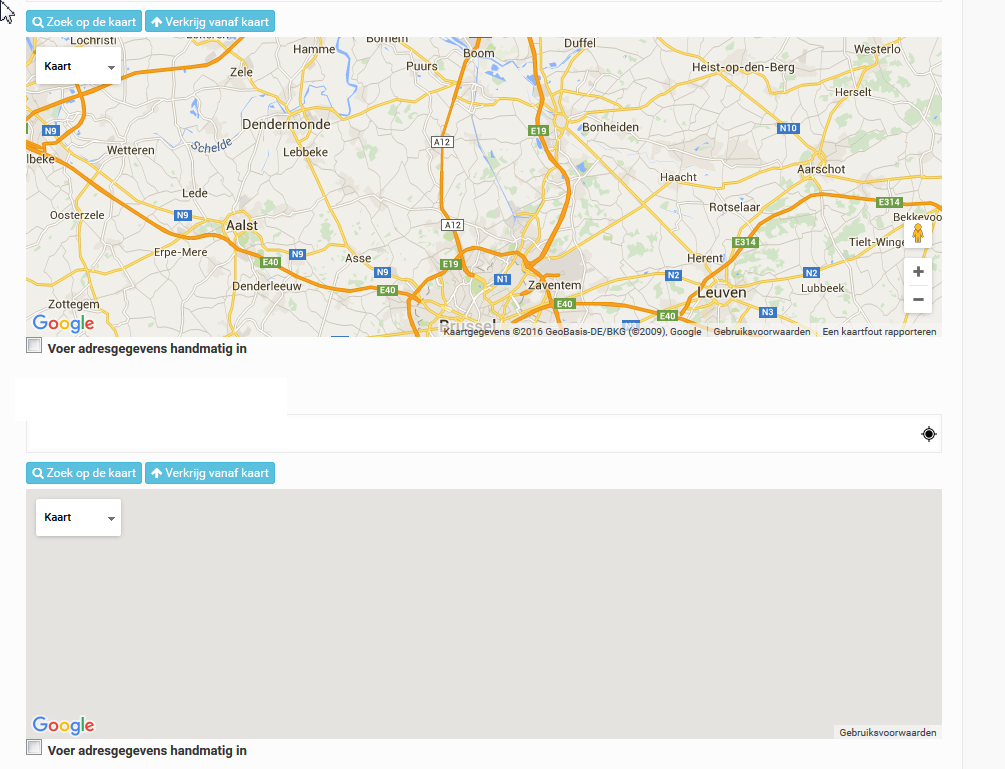Click the Street View pegman icon
Screen dimensions: 1005x769
(918, 233)
